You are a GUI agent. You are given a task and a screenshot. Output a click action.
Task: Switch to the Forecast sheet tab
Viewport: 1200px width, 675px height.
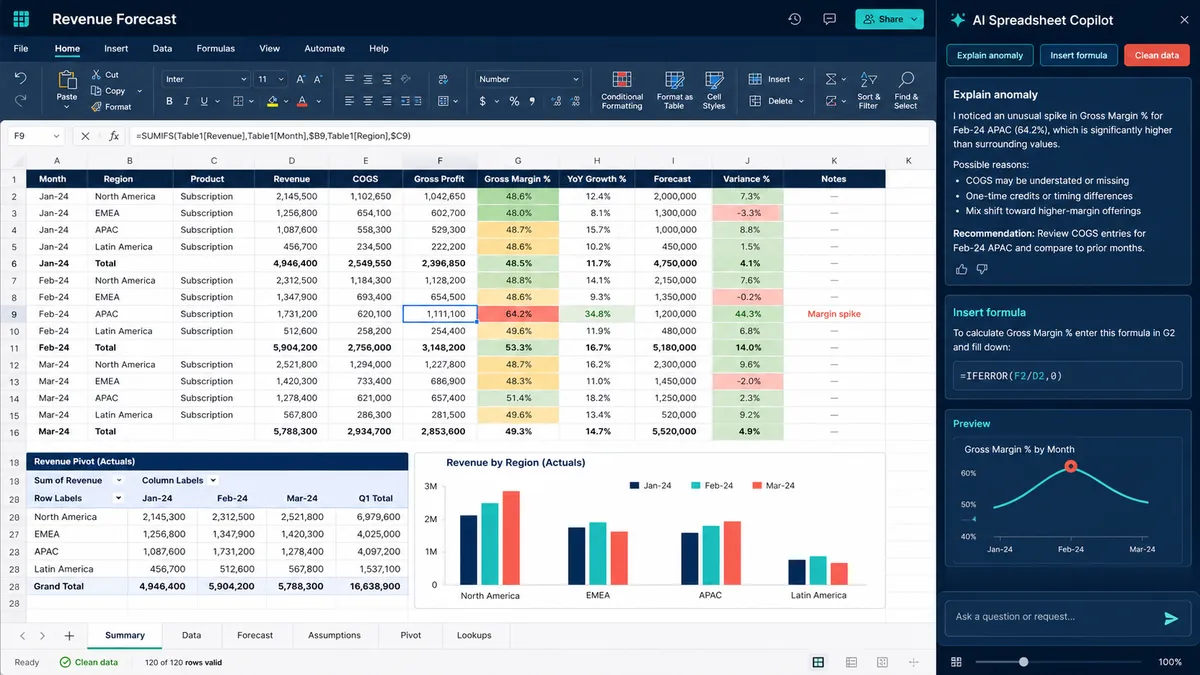click(x=255, y=635)
